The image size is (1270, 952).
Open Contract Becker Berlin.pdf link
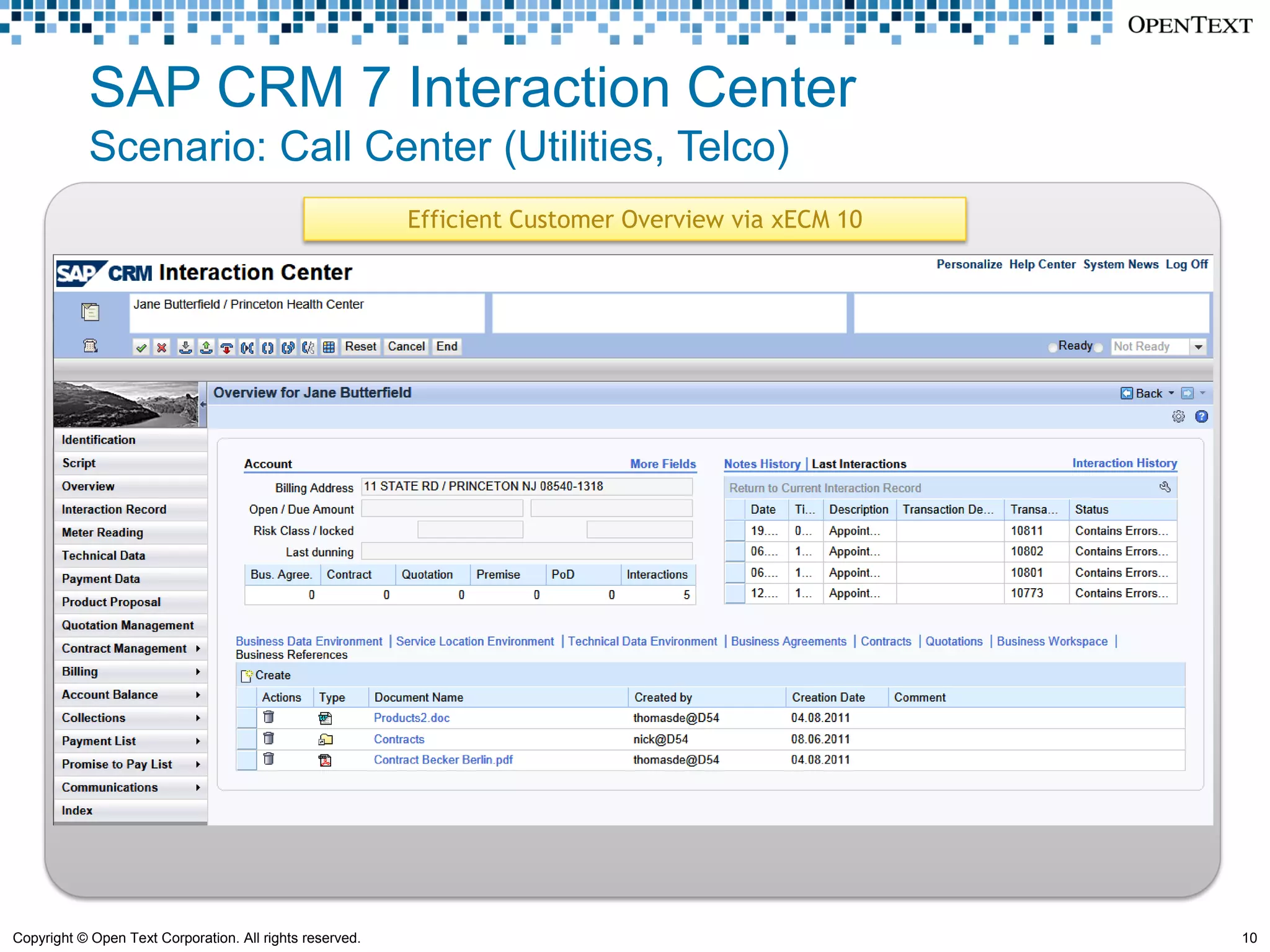click(443, 759)
